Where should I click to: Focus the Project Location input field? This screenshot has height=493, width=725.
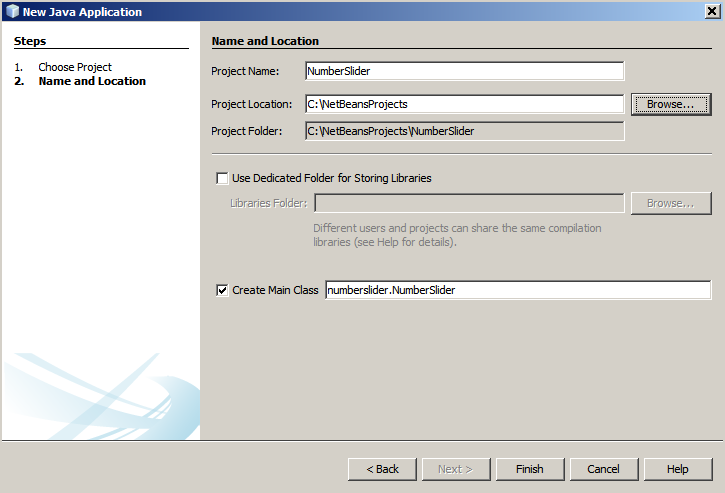click(x=464, y=104)
